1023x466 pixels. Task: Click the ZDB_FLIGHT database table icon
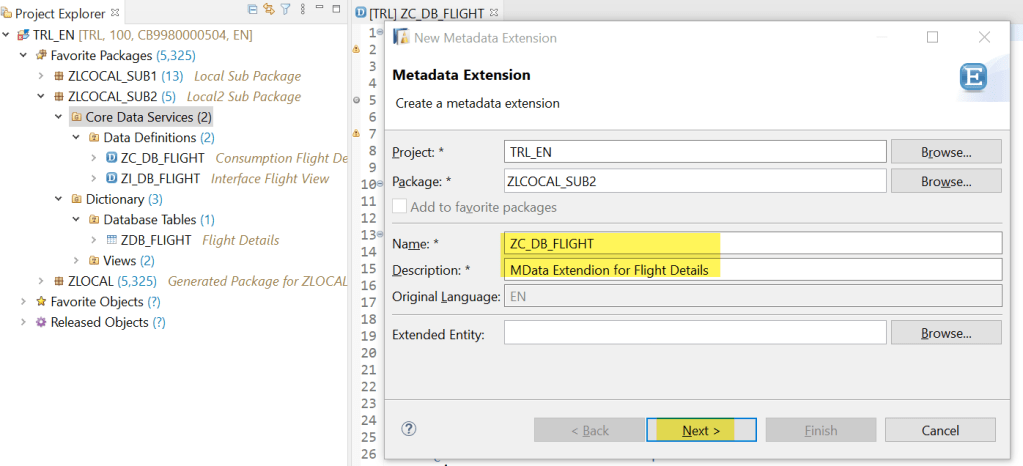(111, 240)
